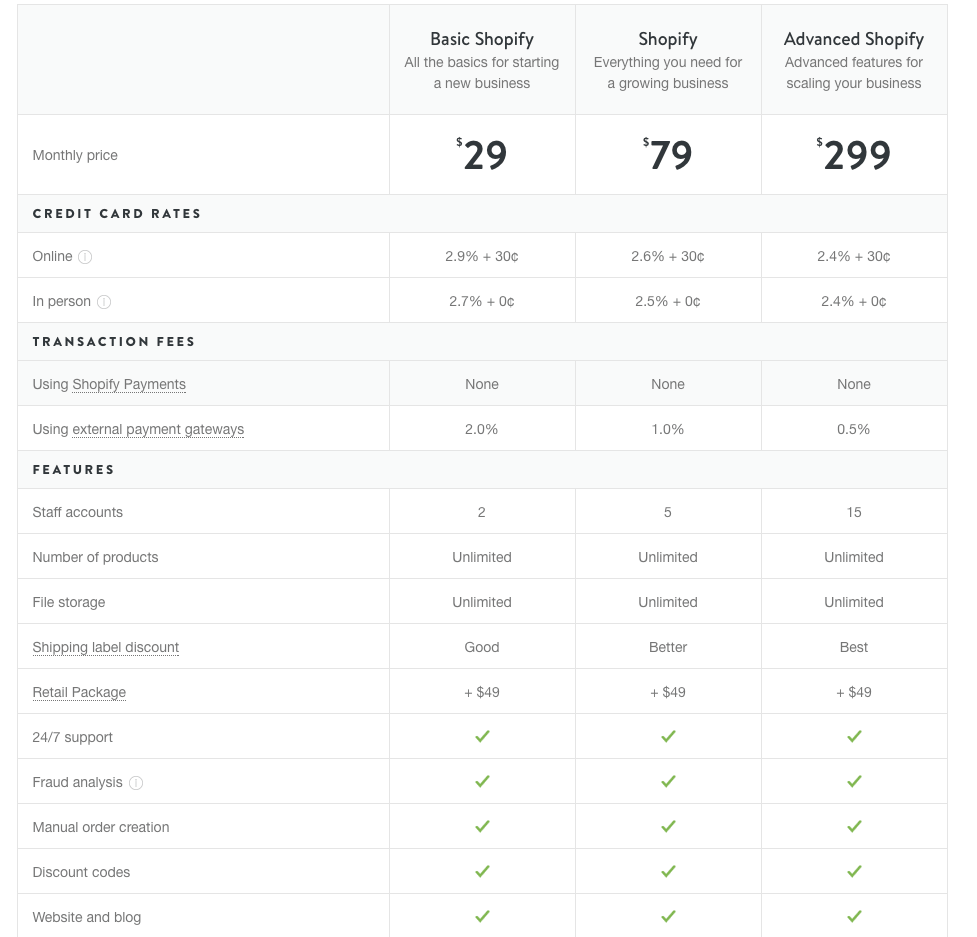Click the info icon next to Online
The width and height of the screenshot is (977, 937).
85,257
